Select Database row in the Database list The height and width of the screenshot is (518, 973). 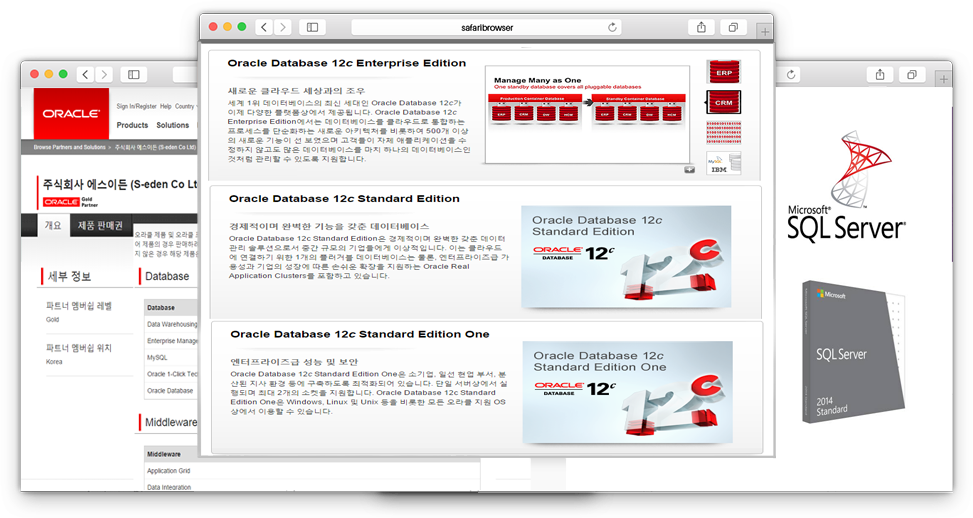171,307
